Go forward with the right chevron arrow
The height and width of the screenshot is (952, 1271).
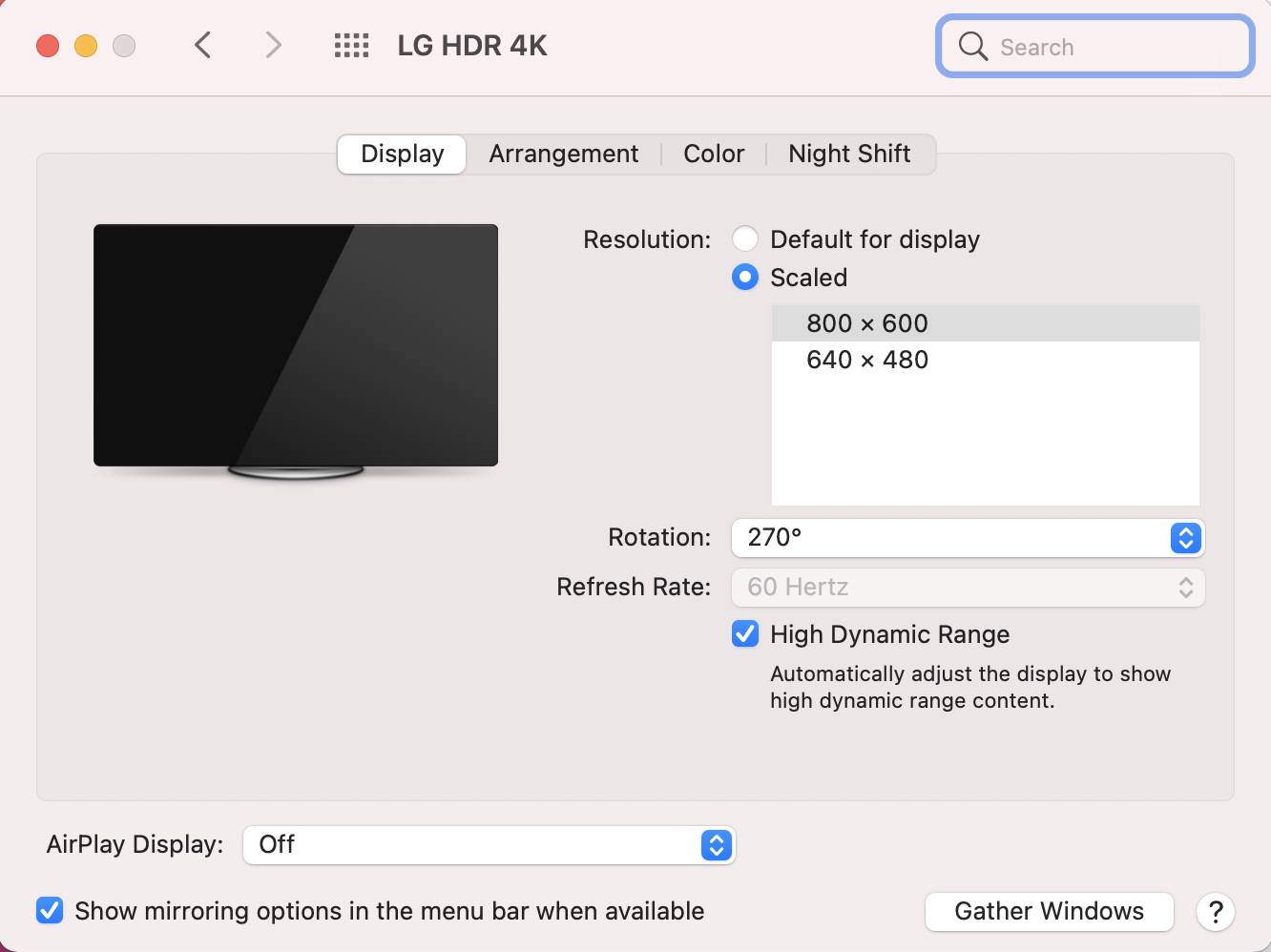[x=273, y=45]
